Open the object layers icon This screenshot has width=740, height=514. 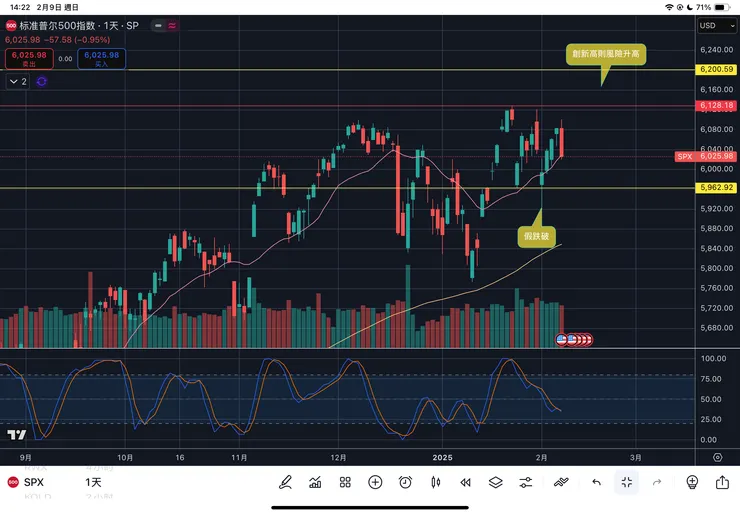pyautogui.click(x=495, y=482)
